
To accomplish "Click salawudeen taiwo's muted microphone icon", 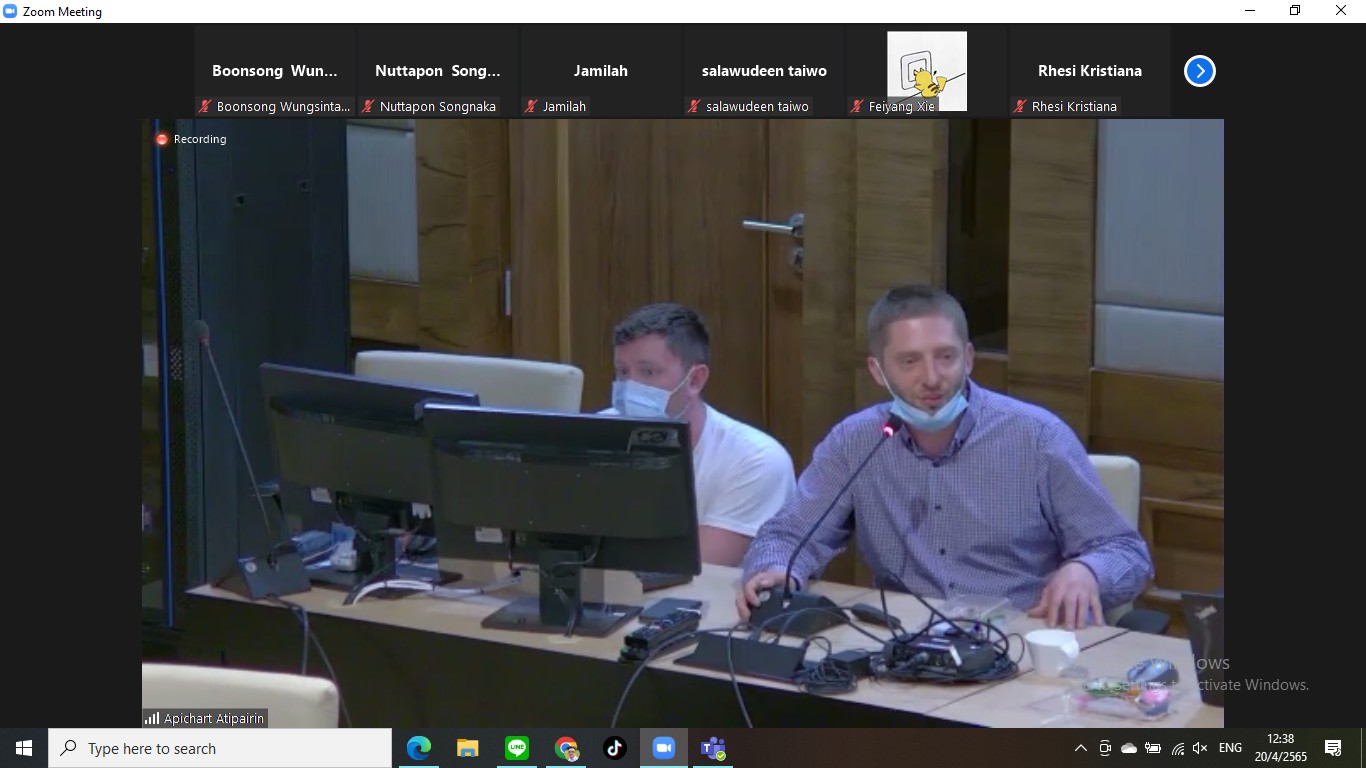I will (x=694, y=106).
